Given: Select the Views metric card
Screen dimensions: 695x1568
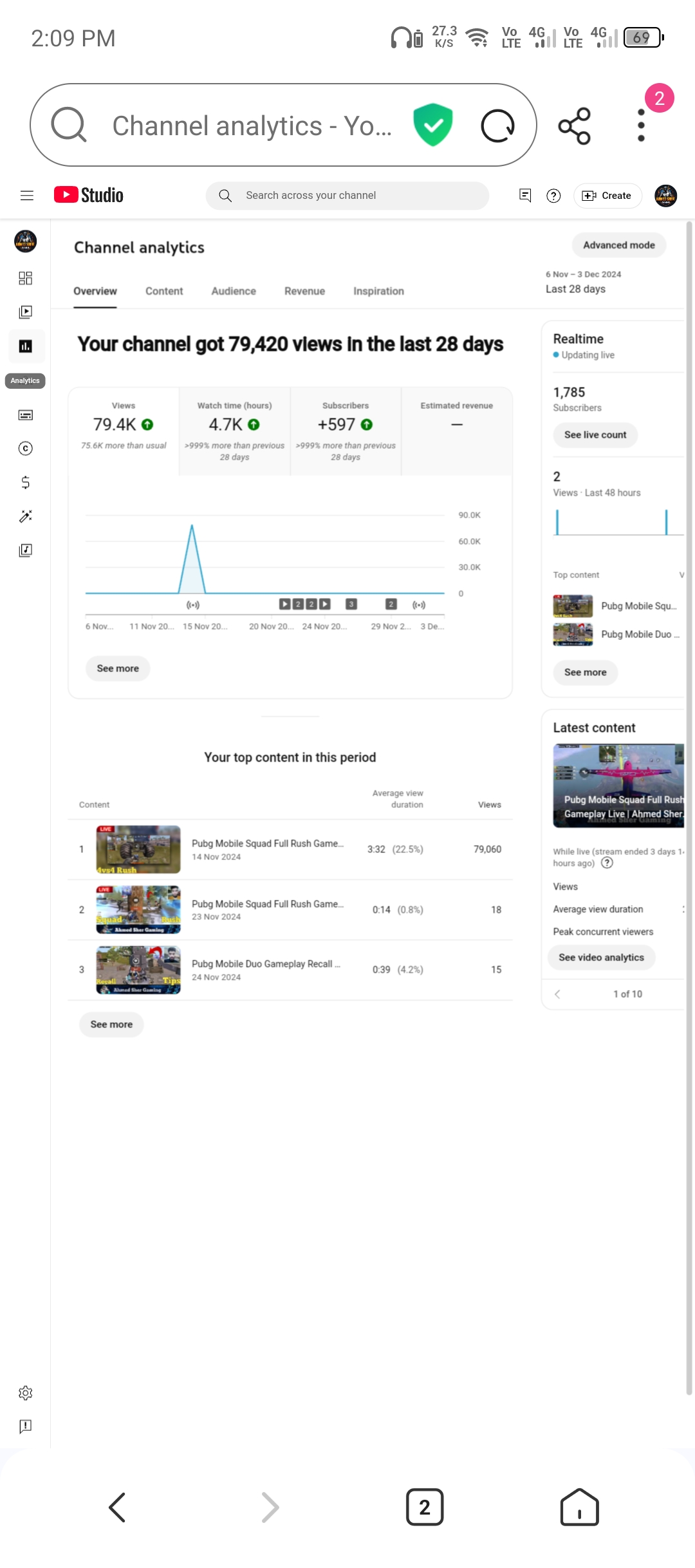Looking at the screenshot, I should click(x=124, y=431).
